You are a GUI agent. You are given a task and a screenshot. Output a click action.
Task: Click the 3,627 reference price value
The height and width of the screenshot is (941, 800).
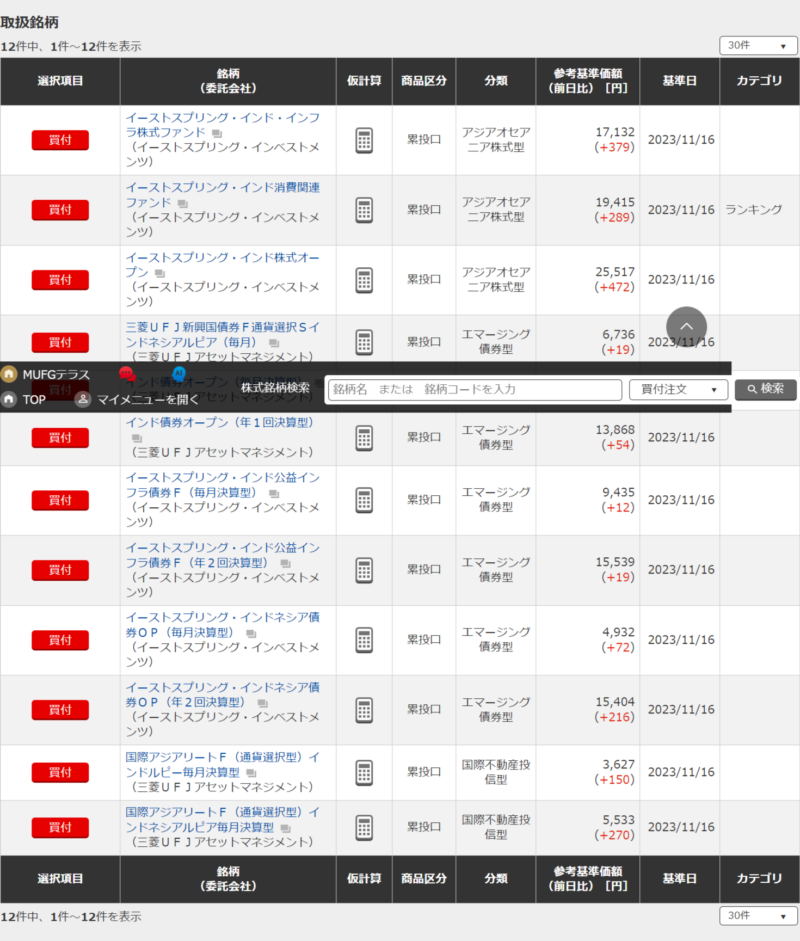click(618, 765)
